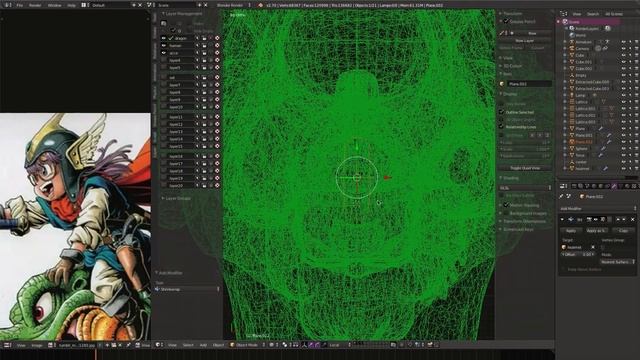The image size is (640, 360).
Task: Click the New Layer button
Action: [524, 41]
